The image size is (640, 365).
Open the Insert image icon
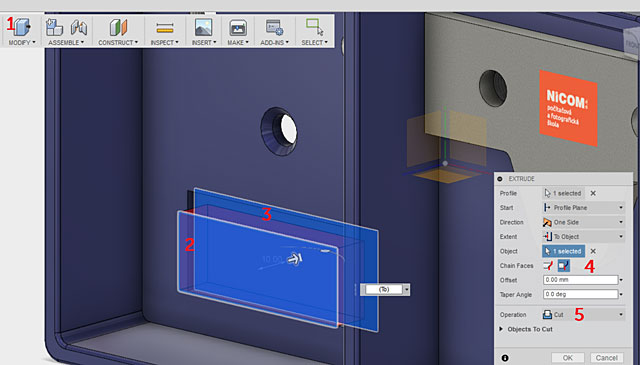(x=204, y=27)
